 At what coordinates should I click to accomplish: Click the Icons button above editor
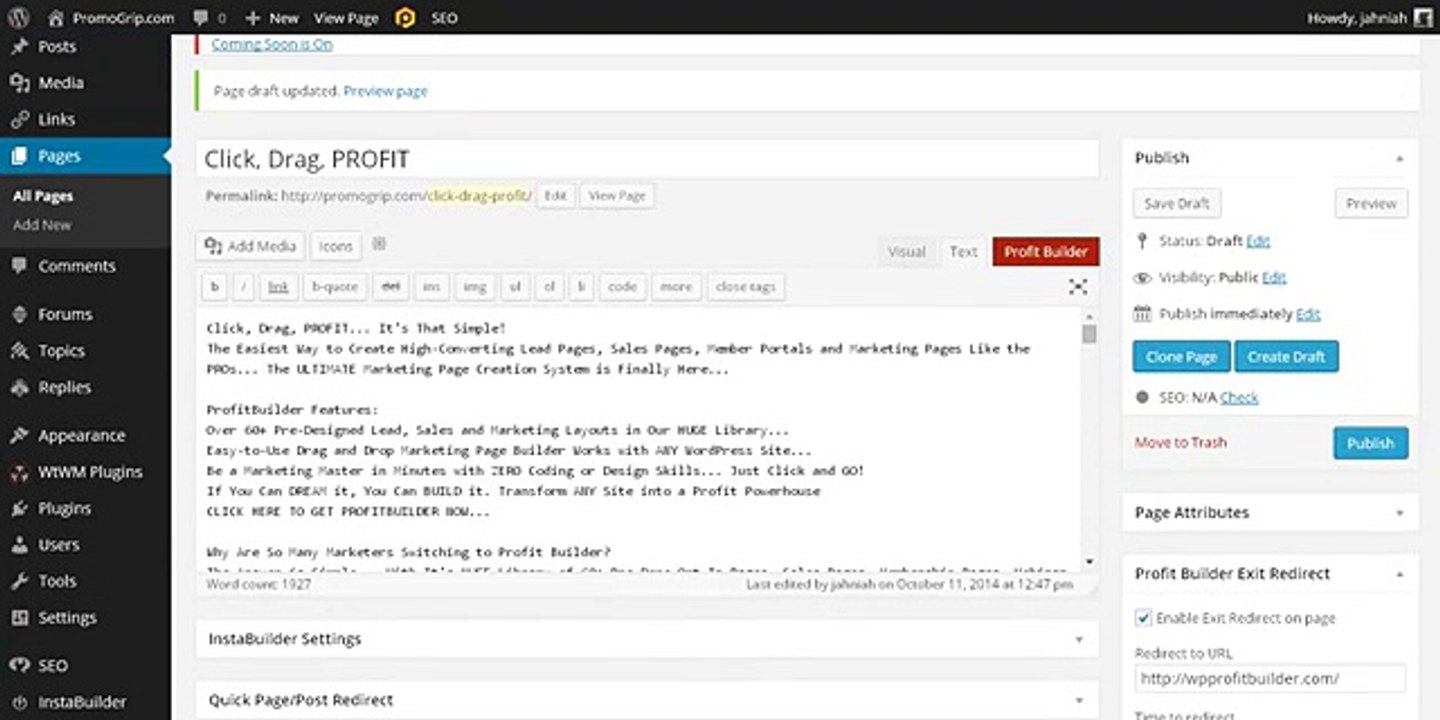(x=336, y=246)
